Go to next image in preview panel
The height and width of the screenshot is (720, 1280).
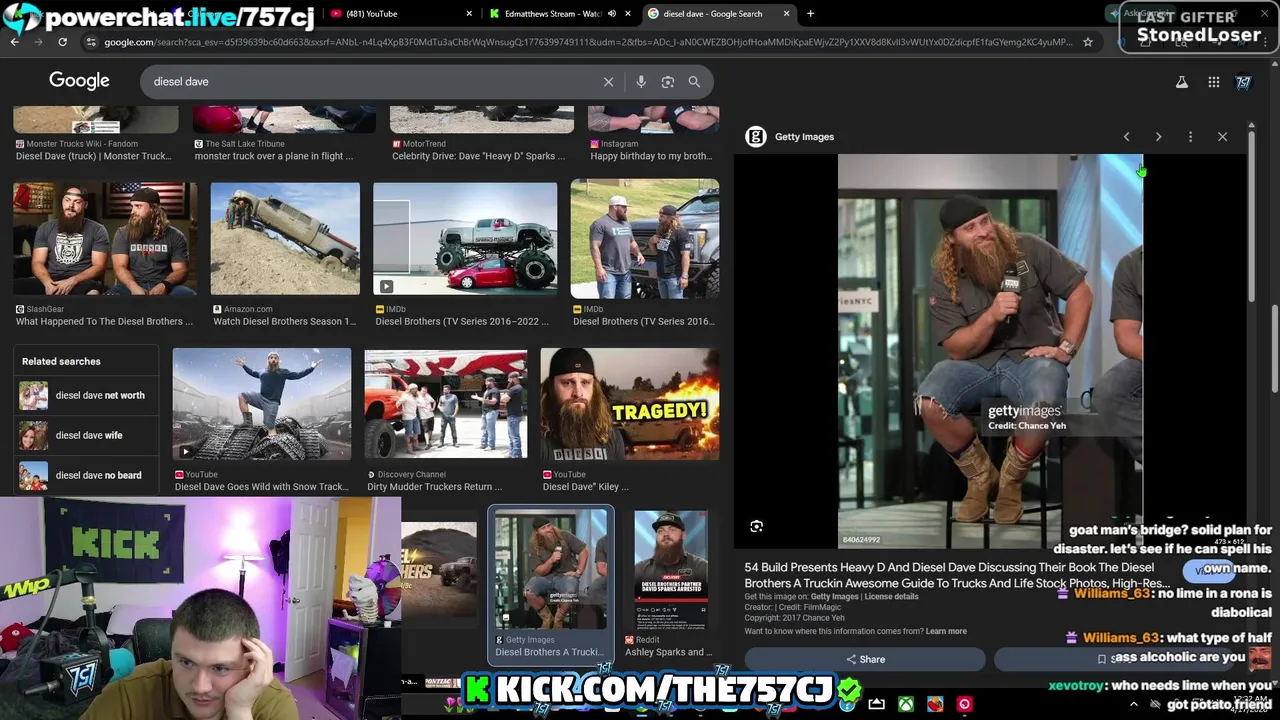[1158, 137]
